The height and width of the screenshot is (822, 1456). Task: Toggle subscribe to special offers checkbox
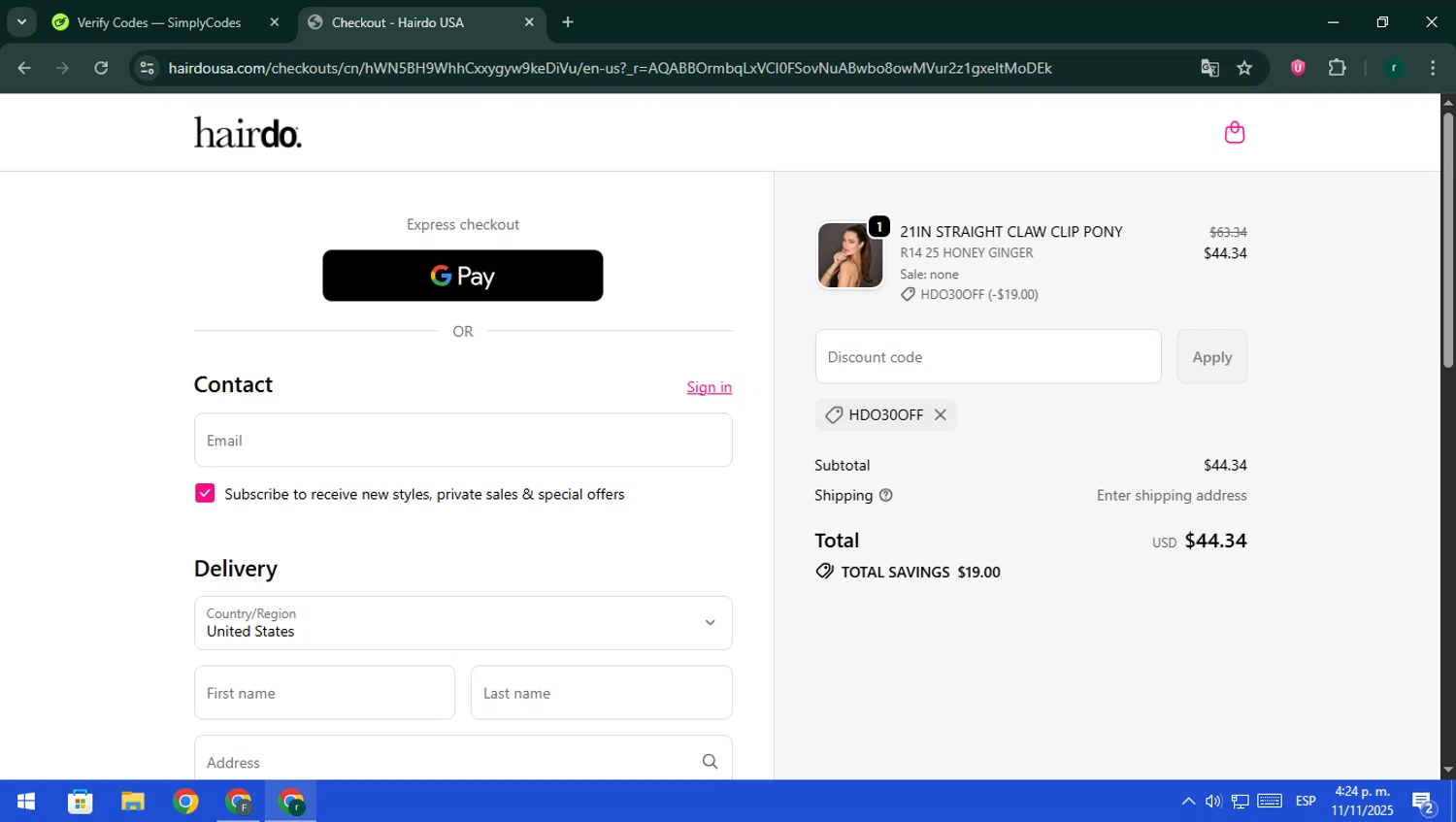click(x=205, y=493)
